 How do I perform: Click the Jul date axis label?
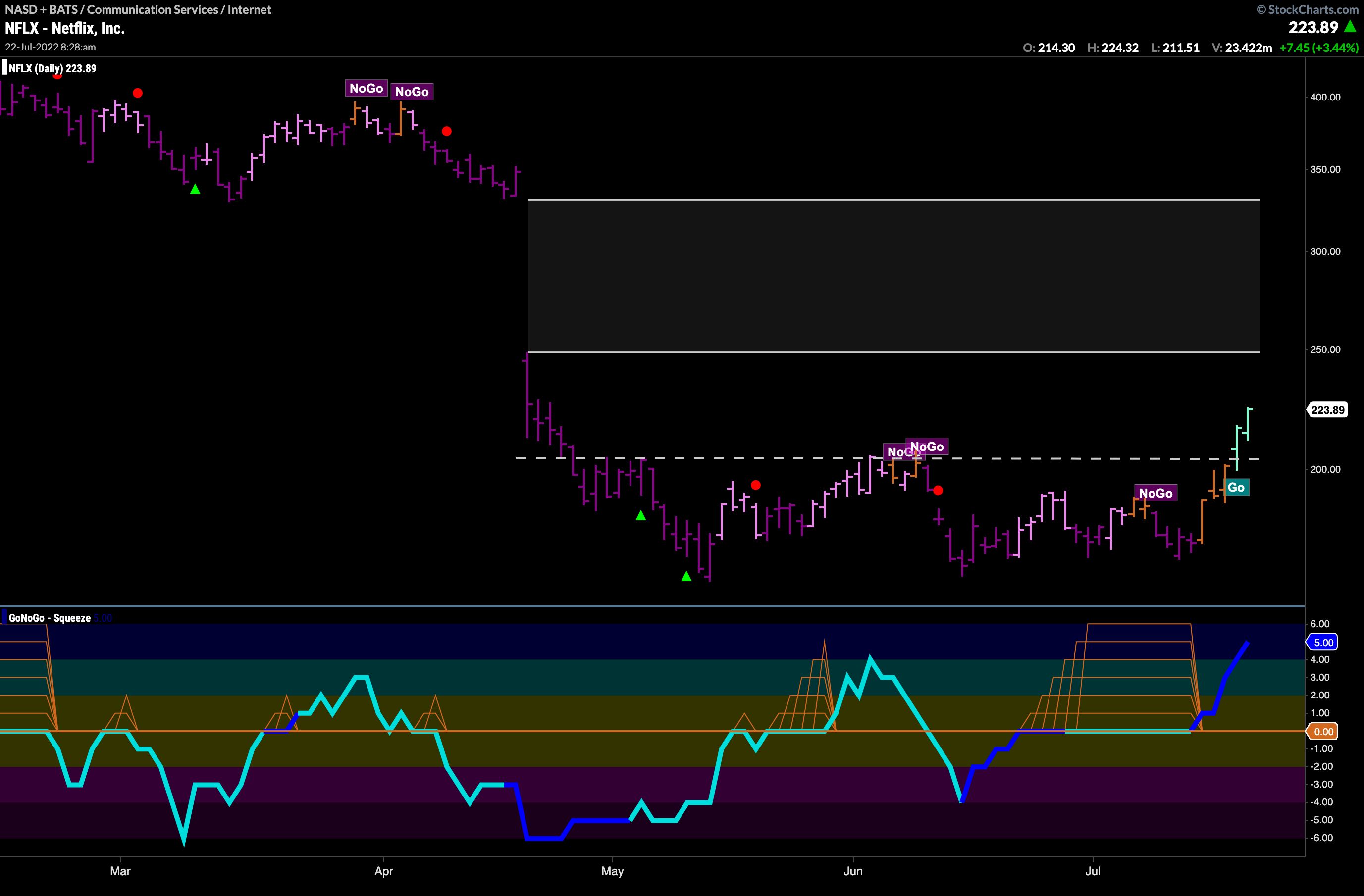pyautogui.click(x=1093, y=871)
